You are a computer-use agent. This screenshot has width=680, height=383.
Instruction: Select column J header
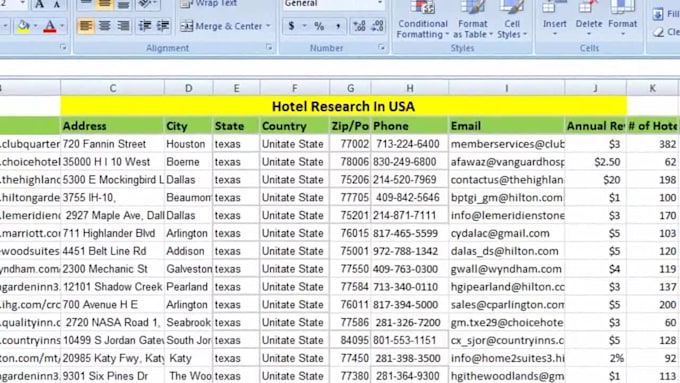[595, 88]
